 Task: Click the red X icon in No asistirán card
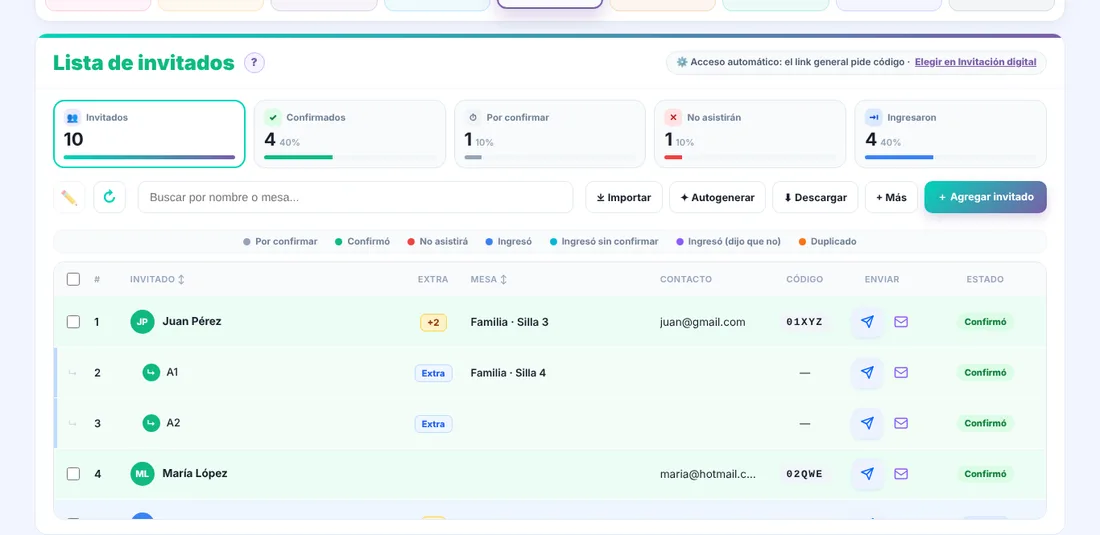point(673,118)
